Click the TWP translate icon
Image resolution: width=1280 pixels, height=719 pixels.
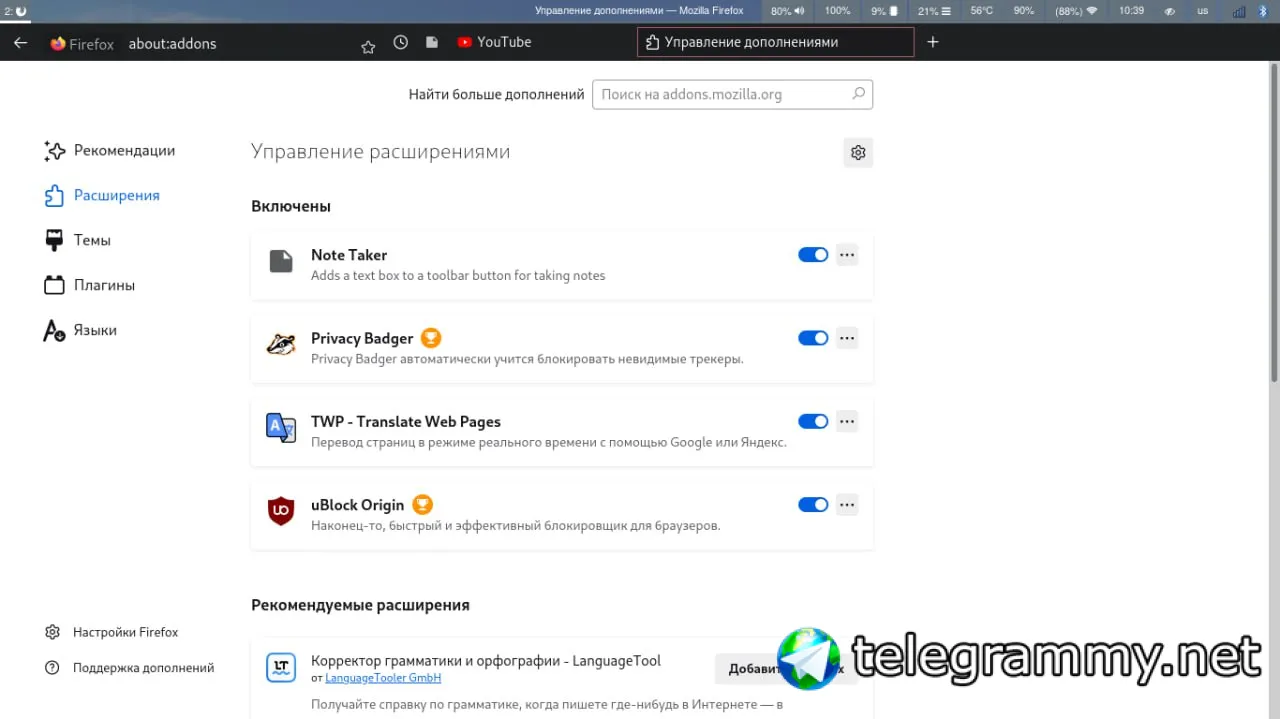coord(281,428)
